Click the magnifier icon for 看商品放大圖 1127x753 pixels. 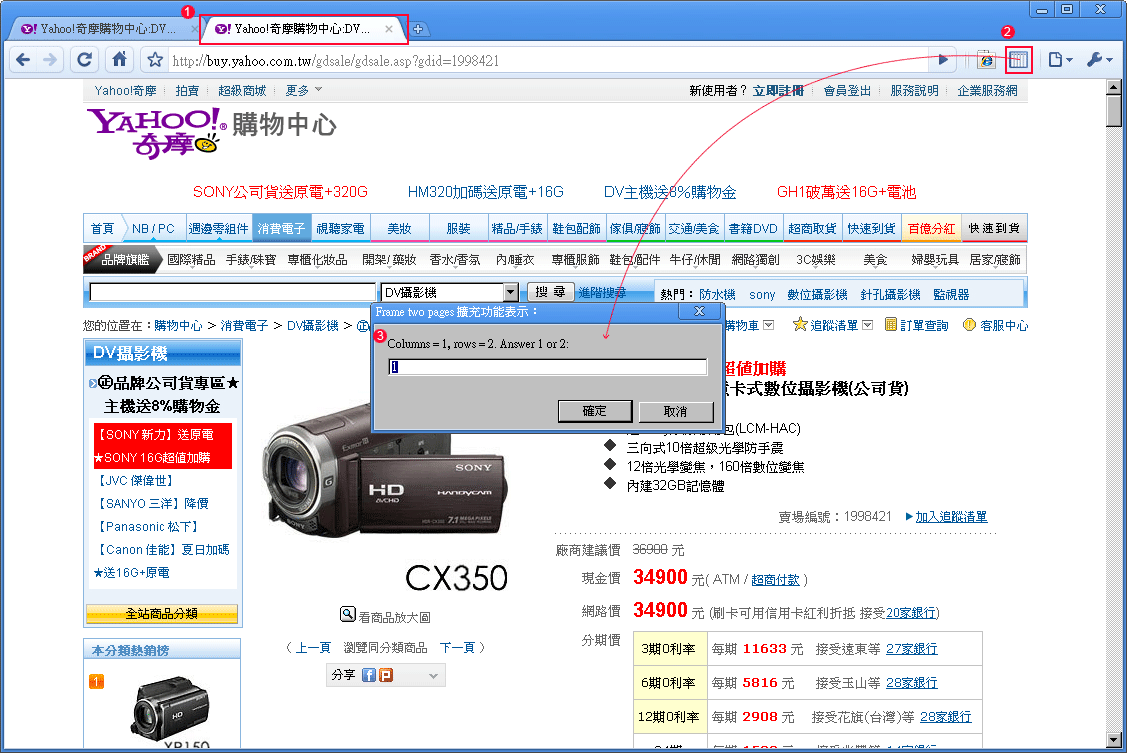(348, 614)
